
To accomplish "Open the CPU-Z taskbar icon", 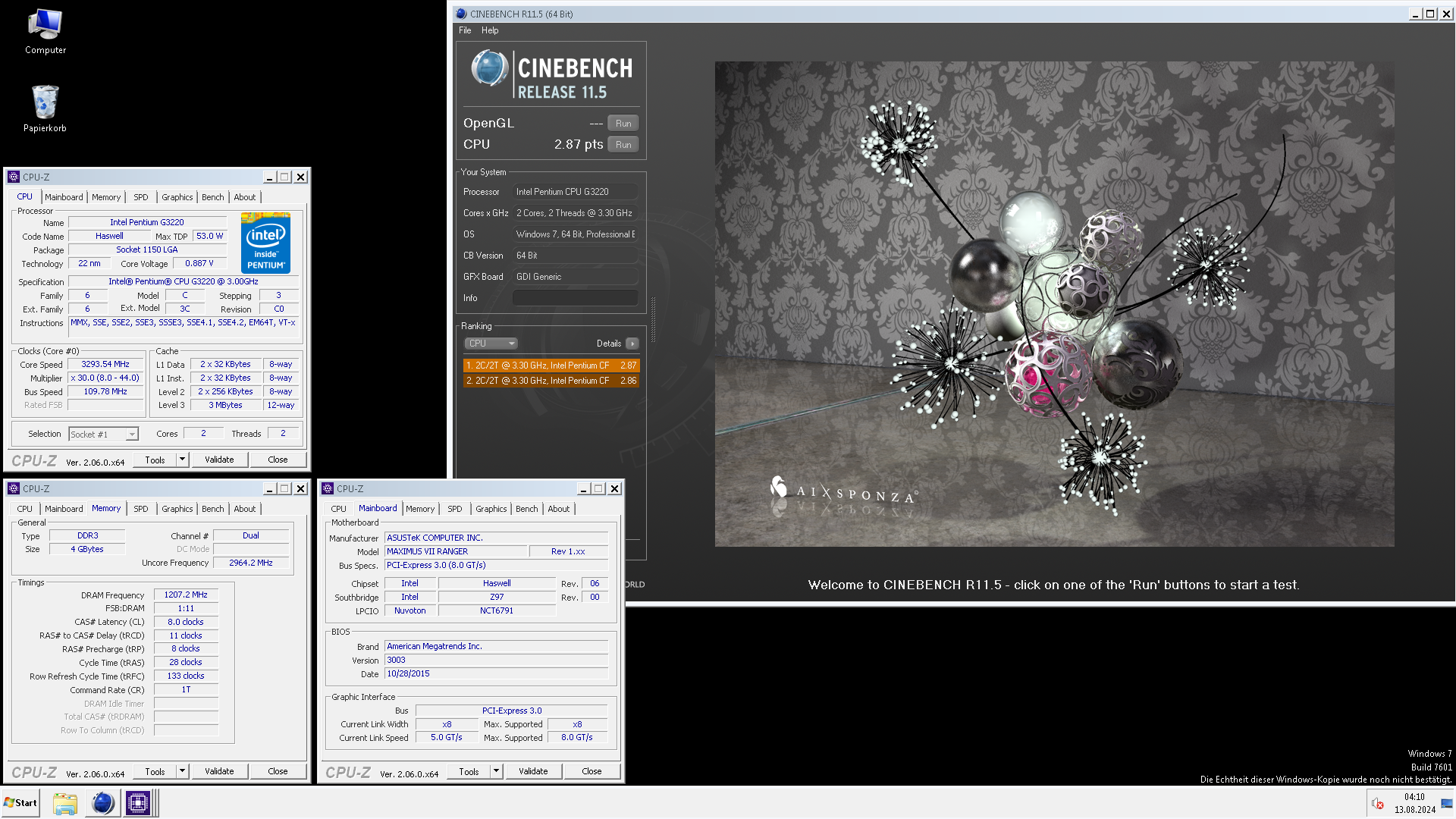I will [x=139, y=803].
